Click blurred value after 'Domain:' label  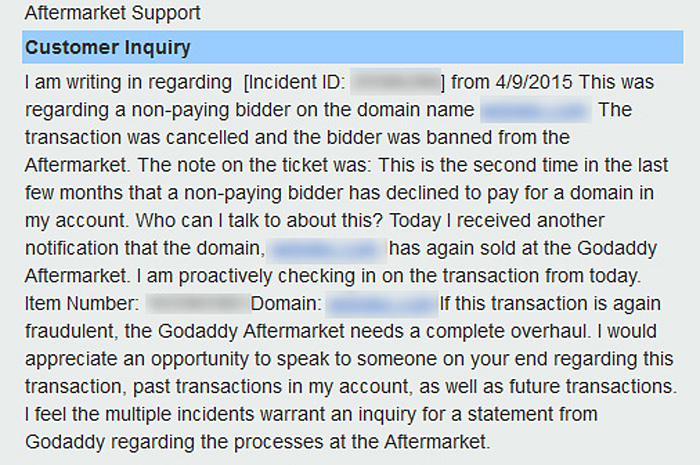coord(382,303)
